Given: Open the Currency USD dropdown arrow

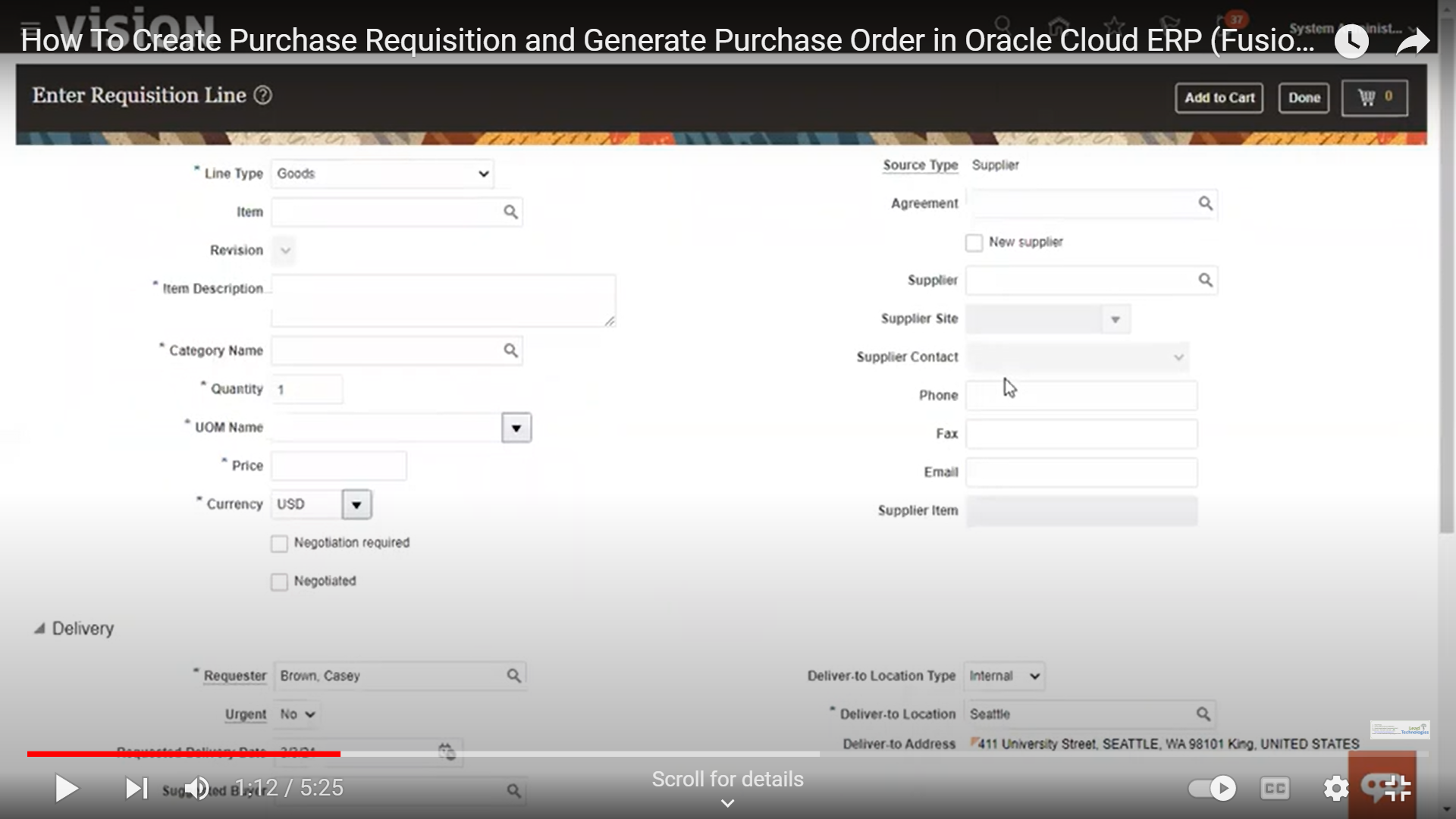Looking at the screenshot, I should click(356, 505).
